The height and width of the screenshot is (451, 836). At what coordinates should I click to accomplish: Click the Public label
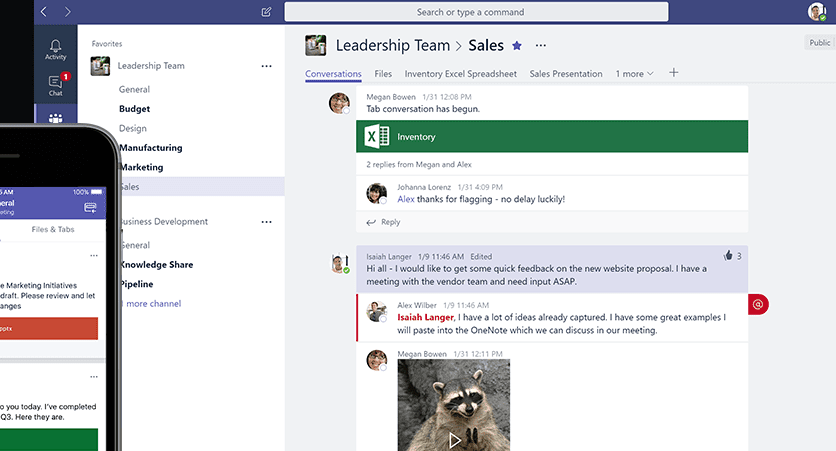coord(819,43)
